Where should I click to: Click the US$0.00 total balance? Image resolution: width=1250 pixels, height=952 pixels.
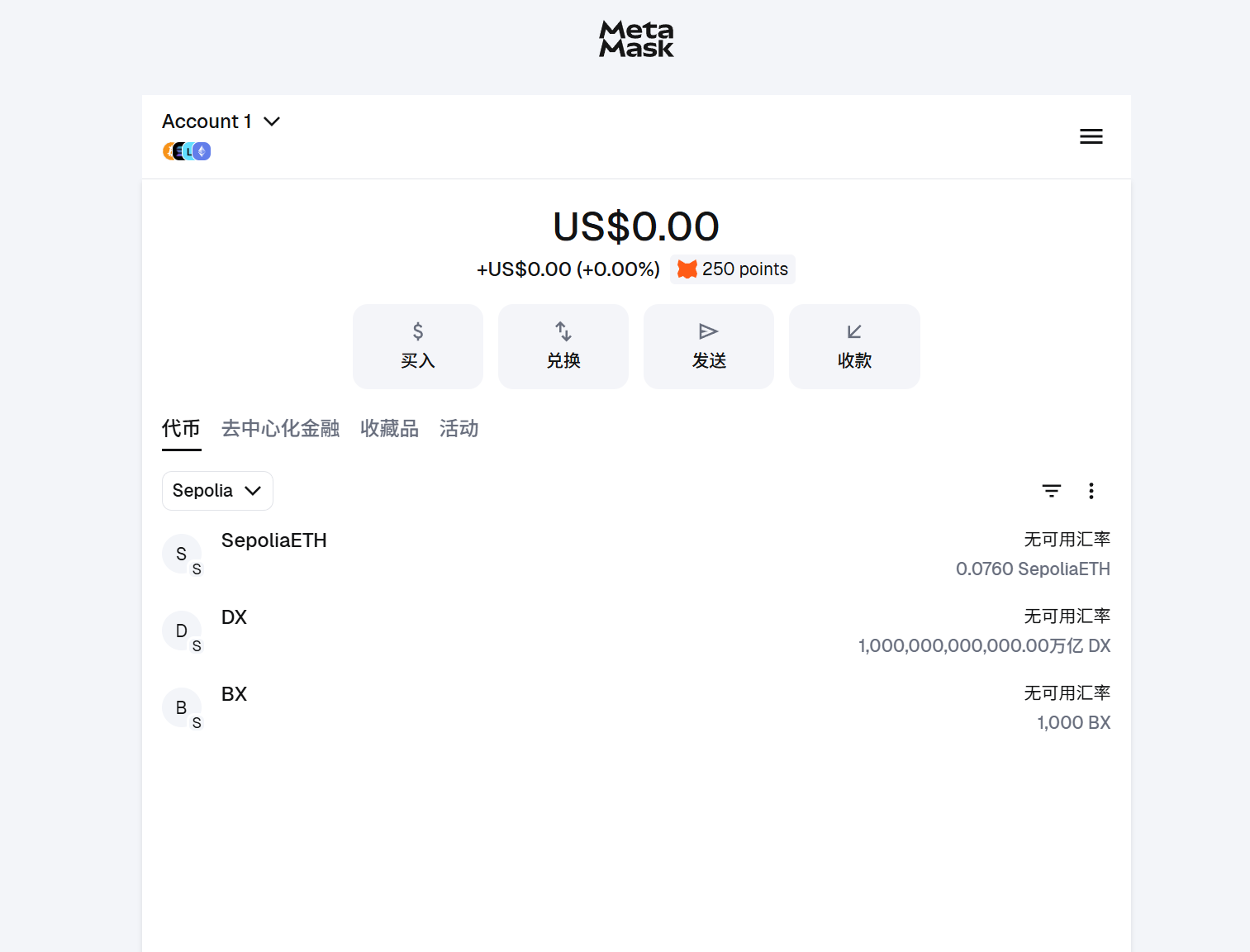[x=635, y=226]
